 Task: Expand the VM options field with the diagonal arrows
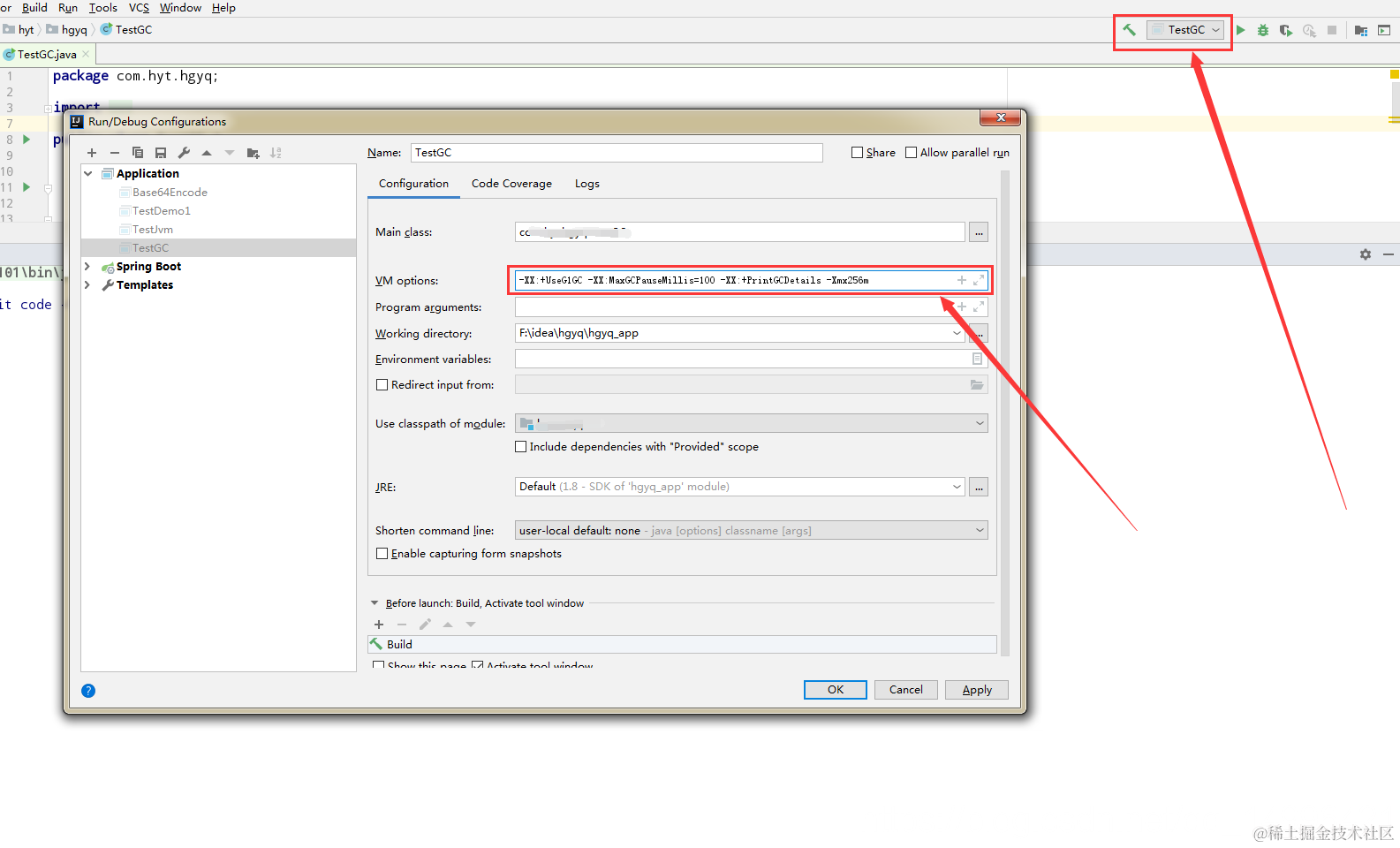pos(979,280)
